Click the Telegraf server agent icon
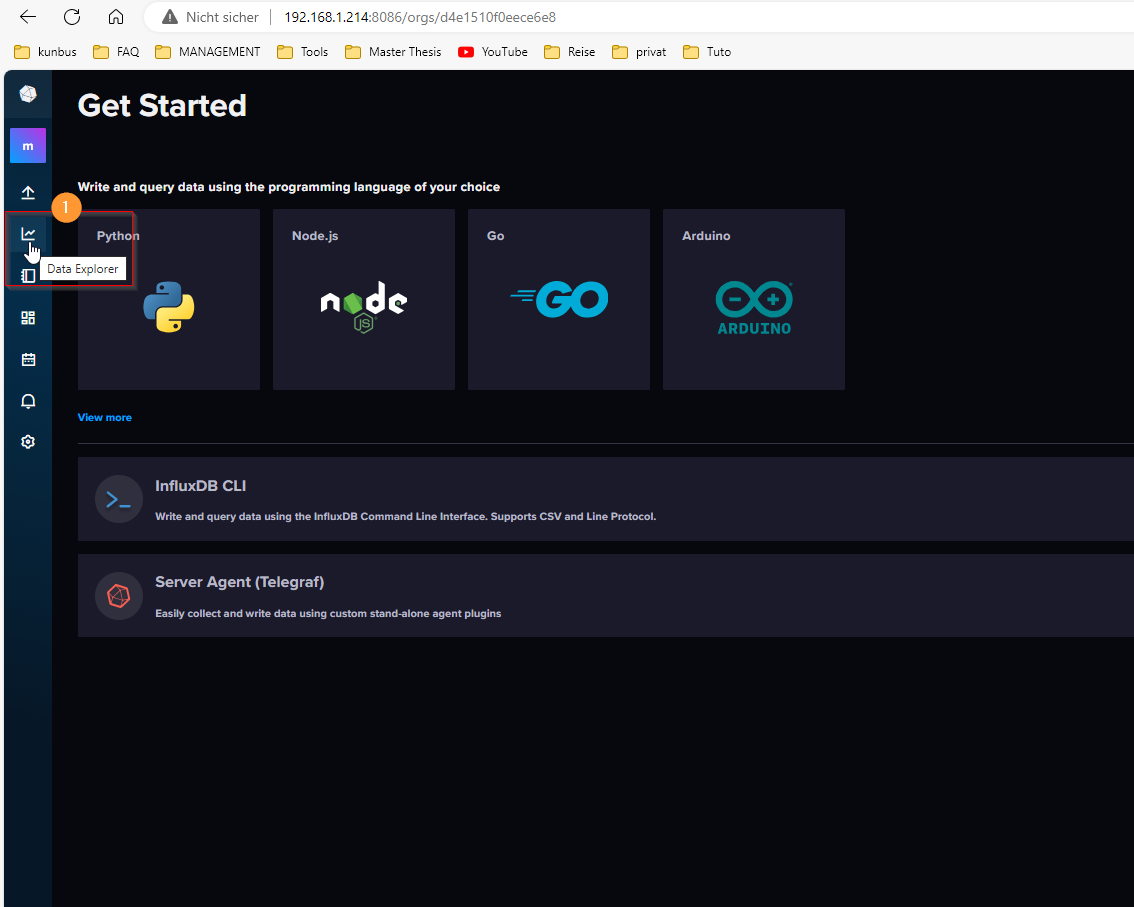The image size is (1134, 907). 119,596
